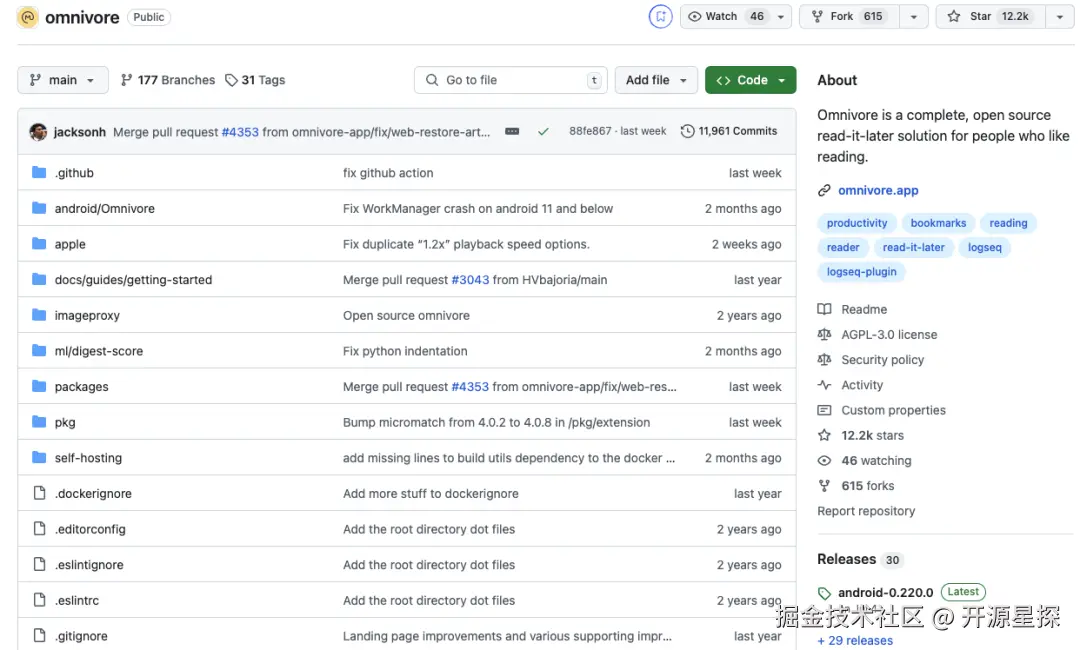Click Report repository link

[x=866, y=511]
